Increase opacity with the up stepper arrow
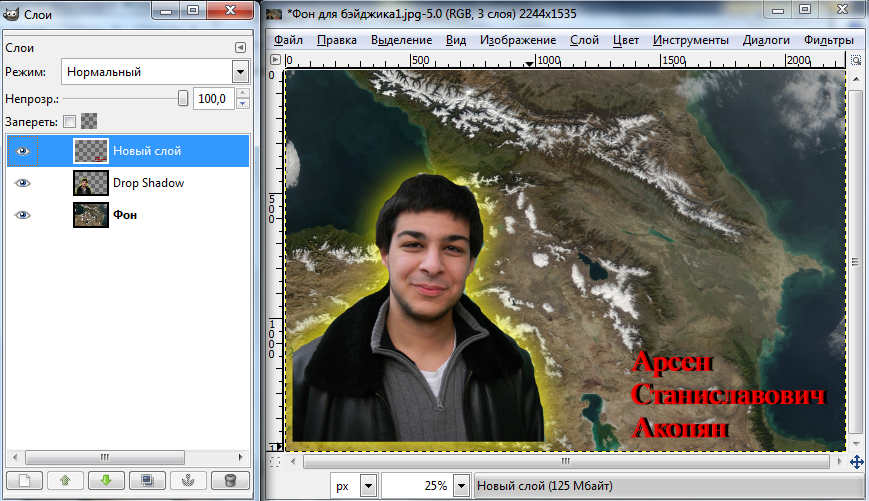 pyautogui.click(x=242, y=94)
